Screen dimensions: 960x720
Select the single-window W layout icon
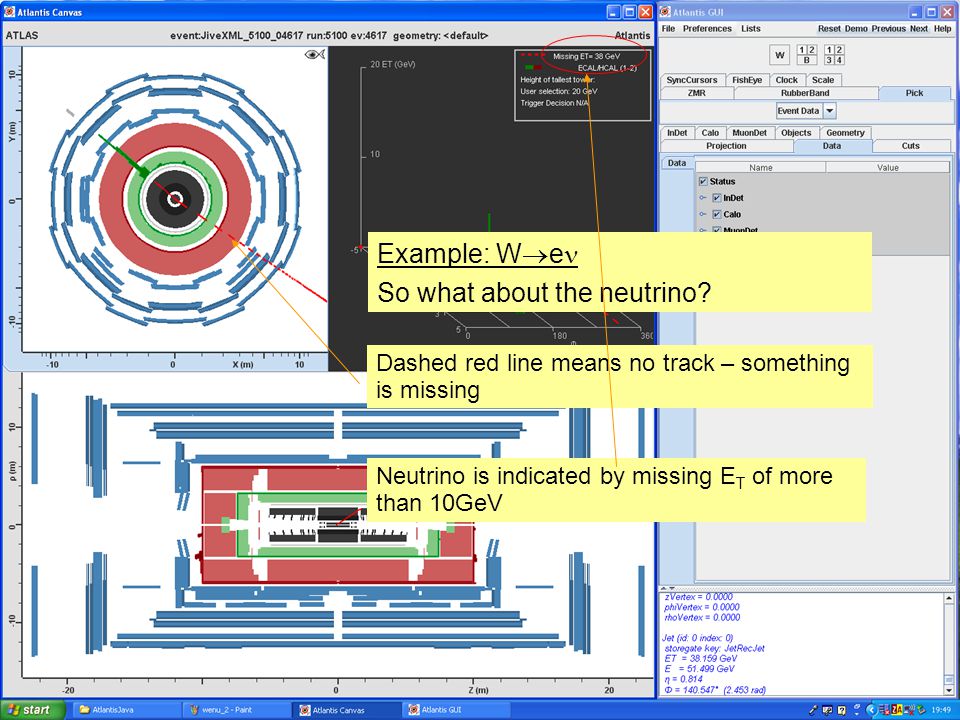click(x=779, y=55)
